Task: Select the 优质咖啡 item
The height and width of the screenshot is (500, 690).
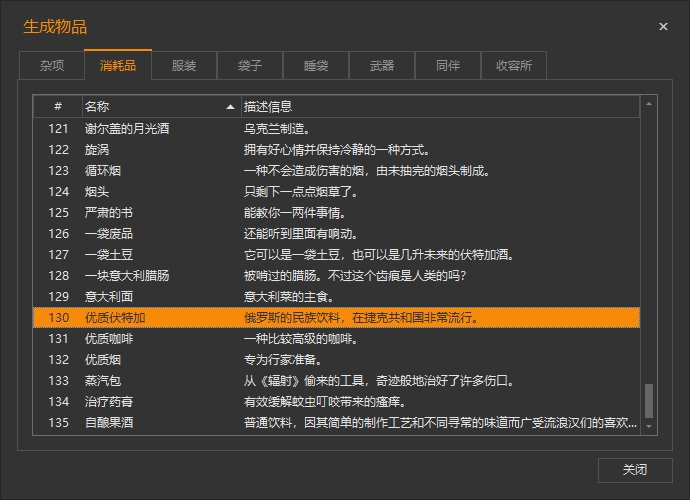Action: pos(337,338)
